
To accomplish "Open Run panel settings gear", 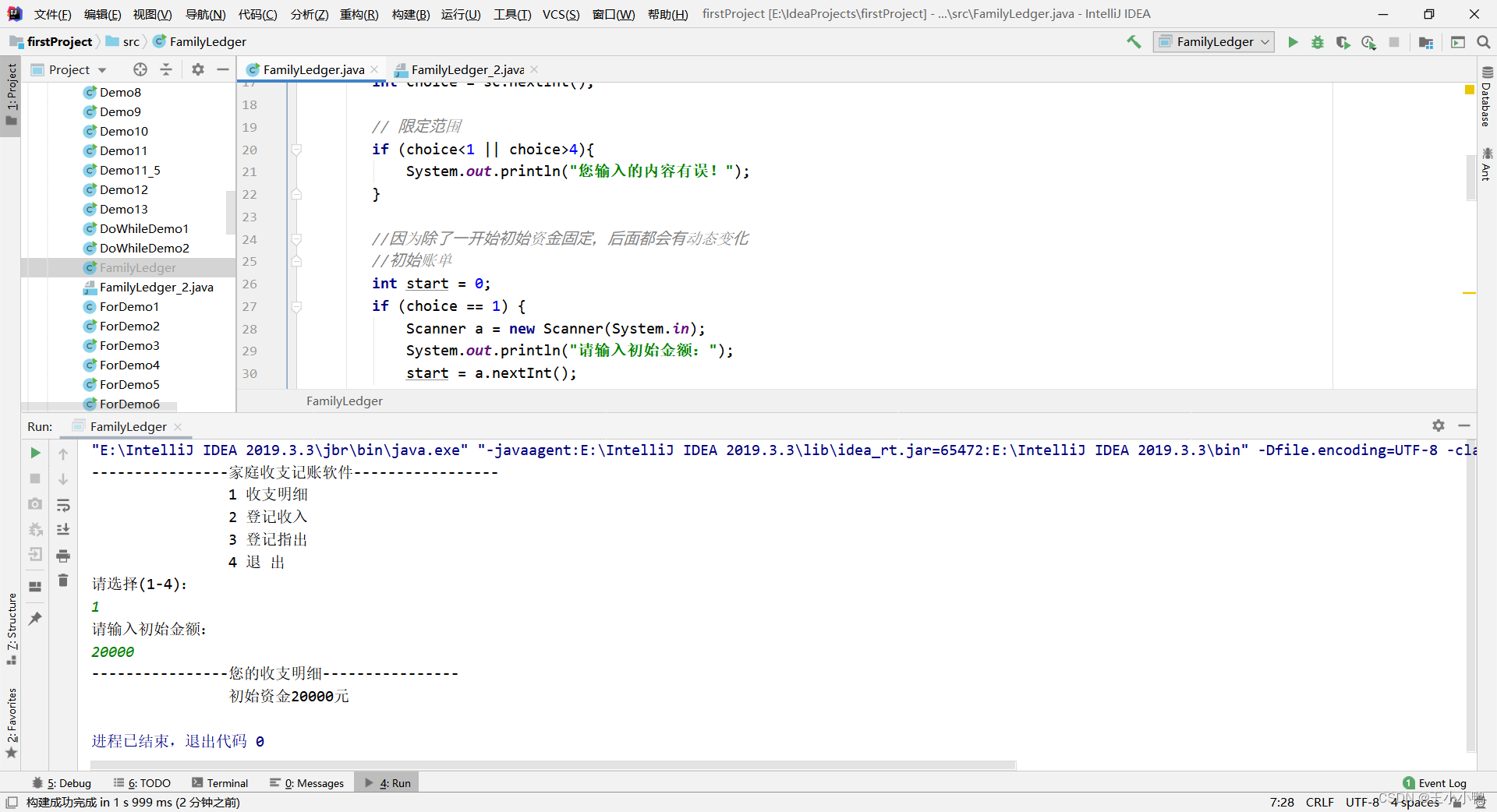I will 1439,425.
